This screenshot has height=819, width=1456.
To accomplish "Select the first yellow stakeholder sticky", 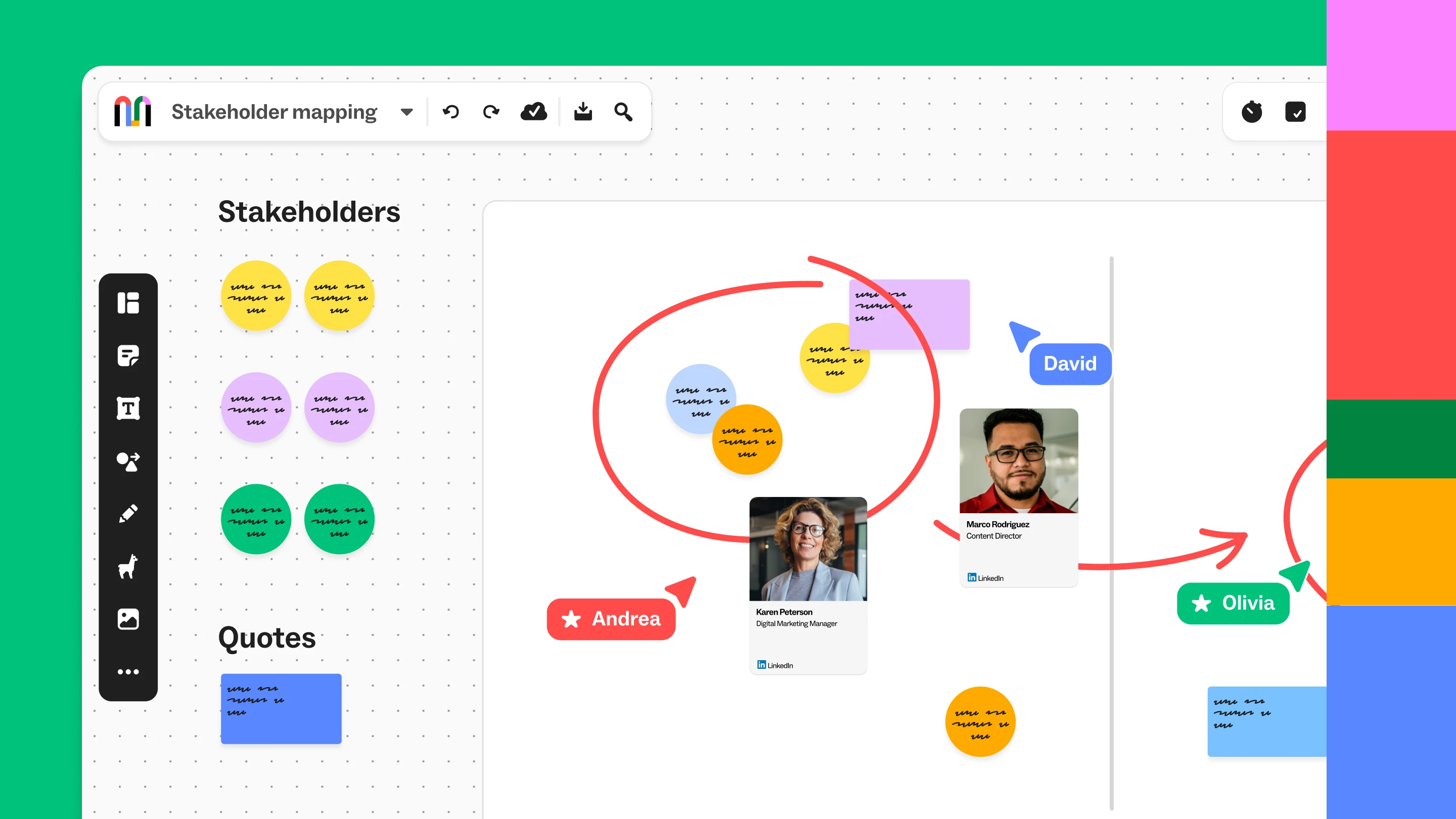I will pos(256,296).
